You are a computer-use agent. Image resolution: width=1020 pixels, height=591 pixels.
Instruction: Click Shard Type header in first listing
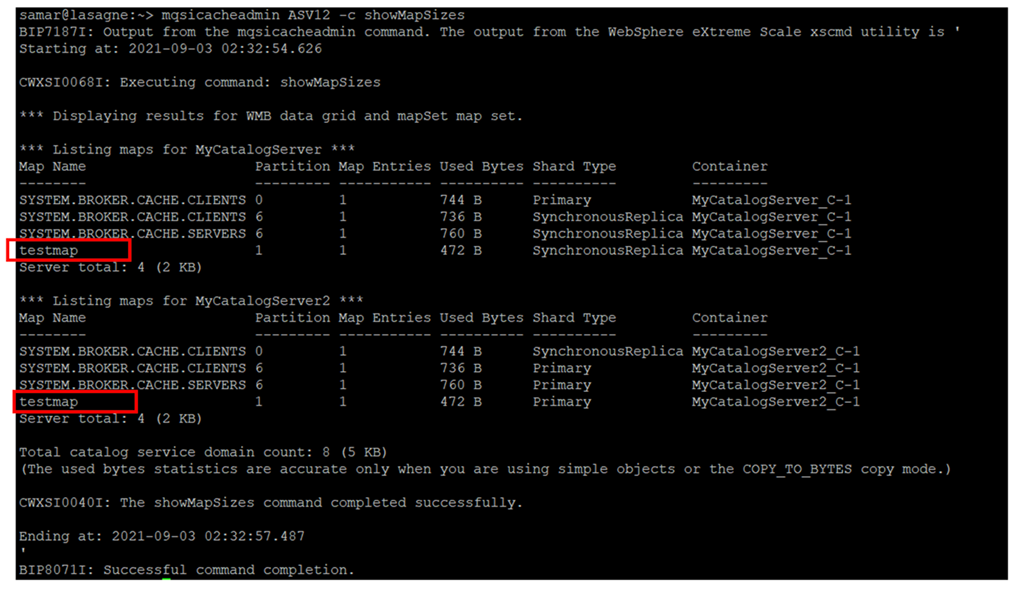[574, 166]
